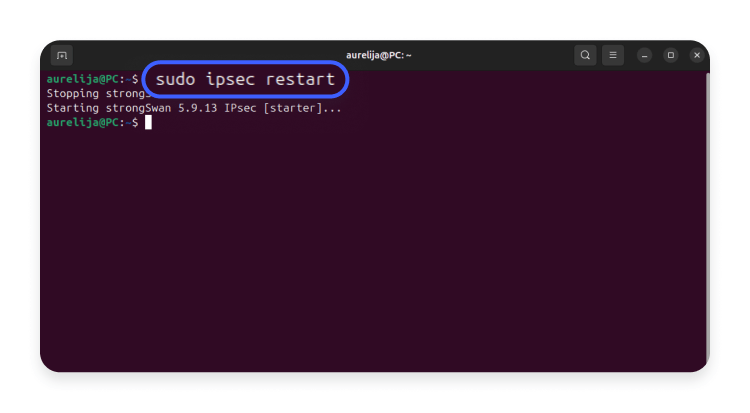Image resolution: width=750 pixels, height=413 pixels.
Task: Click the '[starter]...' text
Action: 302,108
